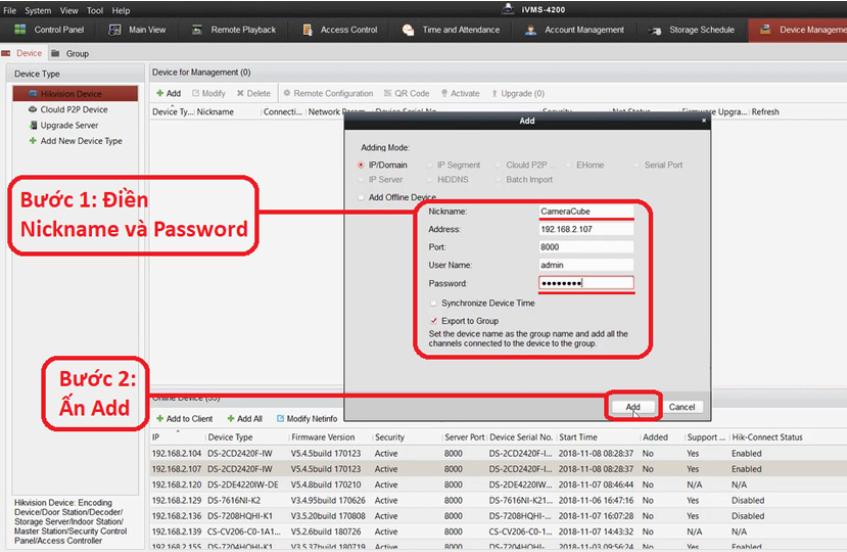Click the Time and Attendance icon
The width and height of the screenshot is (847, 552).
click(x=408, y=30)
